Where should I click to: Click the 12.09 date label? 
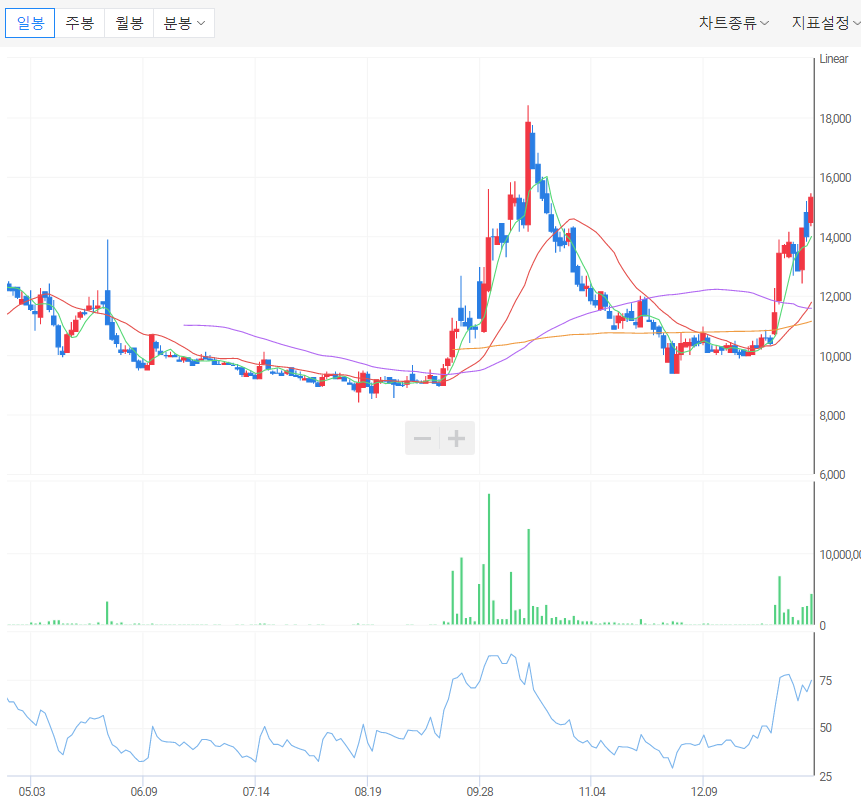click(x=704, y=791)
